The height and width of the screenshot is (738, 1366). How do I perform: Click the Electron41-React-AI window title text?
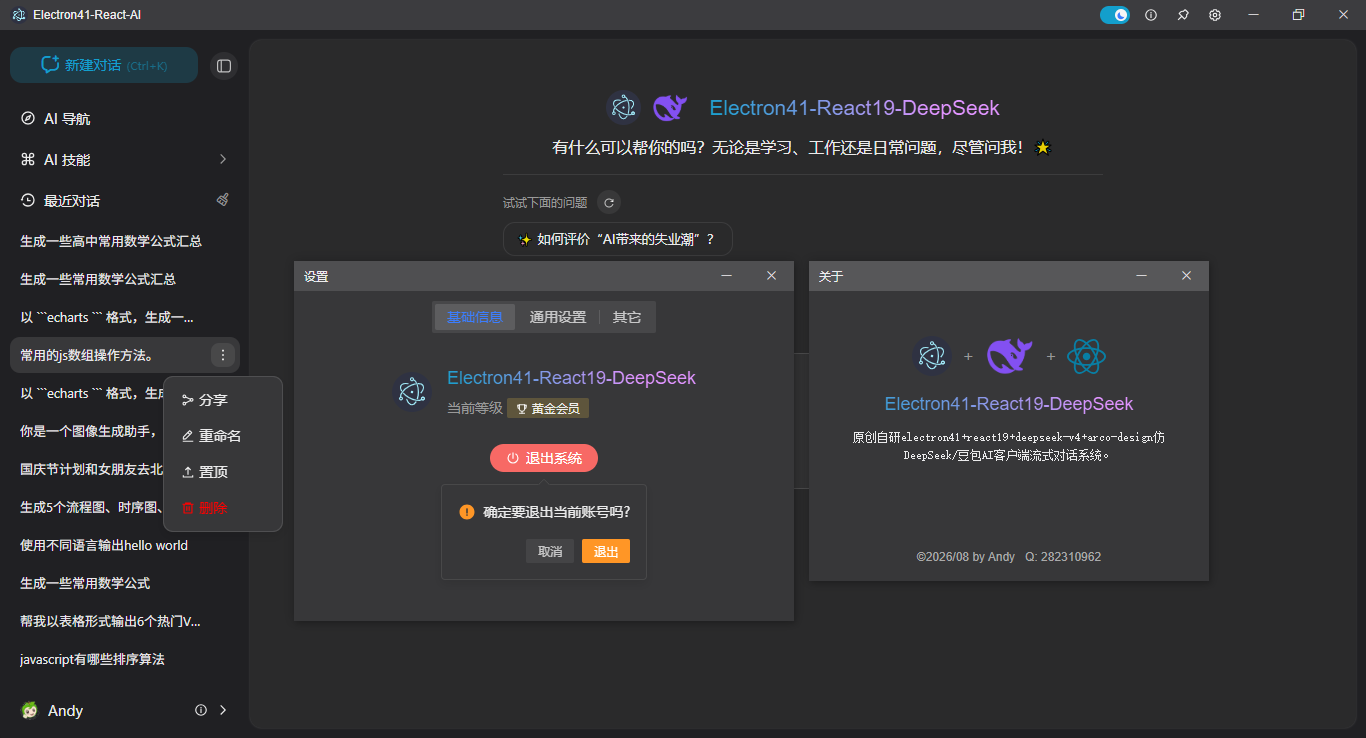click(x=87, y=15)
